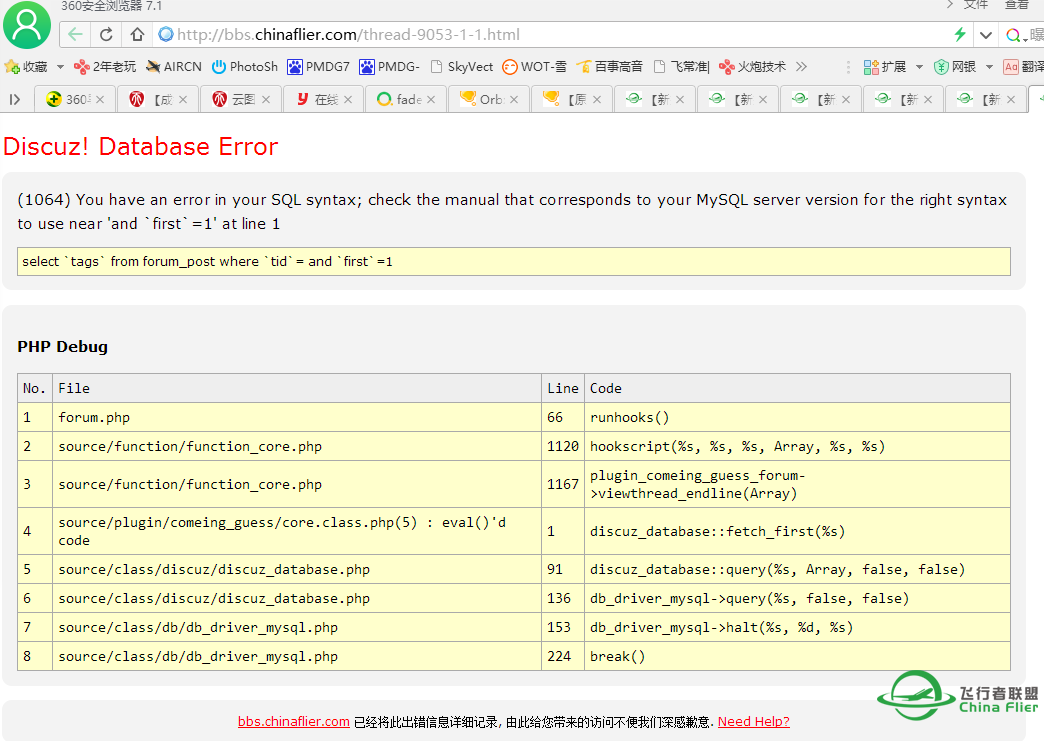
Task: Click the runhooks() code cell
Action: (798, 417)
